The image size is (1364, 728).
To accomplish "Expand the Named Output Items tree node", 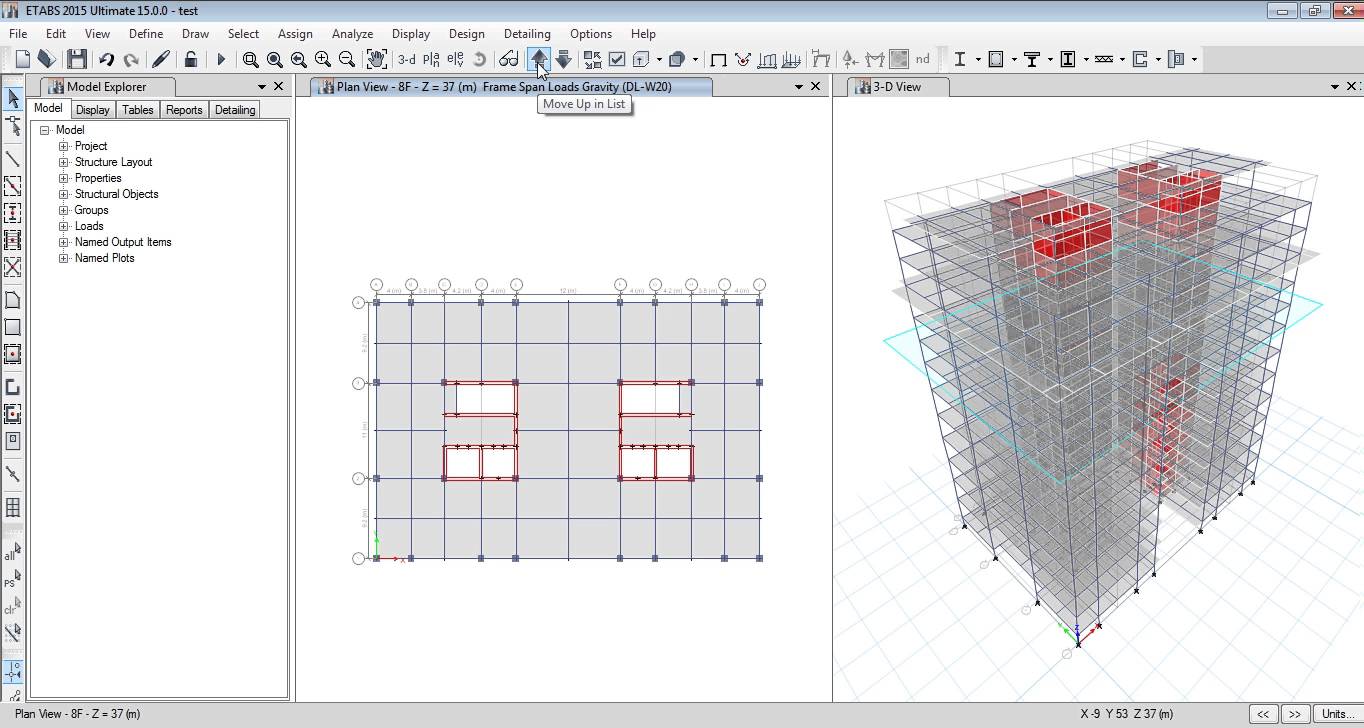I will point(64,242).
